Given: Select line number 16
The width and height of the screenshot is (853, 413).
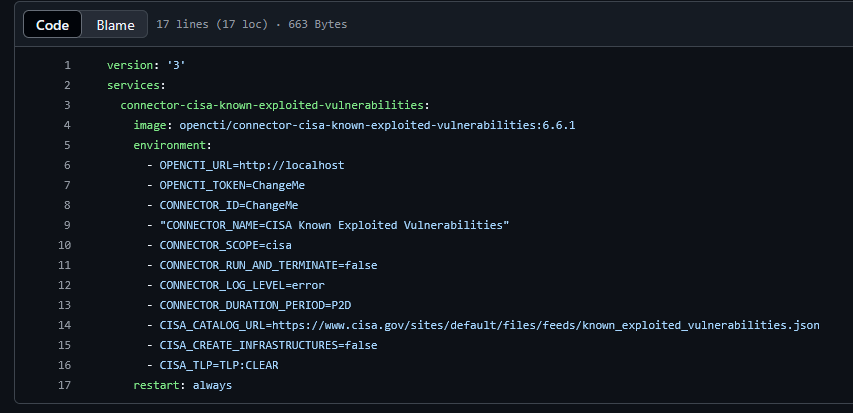Looking at the screenshot, I should tap(65, 365).
